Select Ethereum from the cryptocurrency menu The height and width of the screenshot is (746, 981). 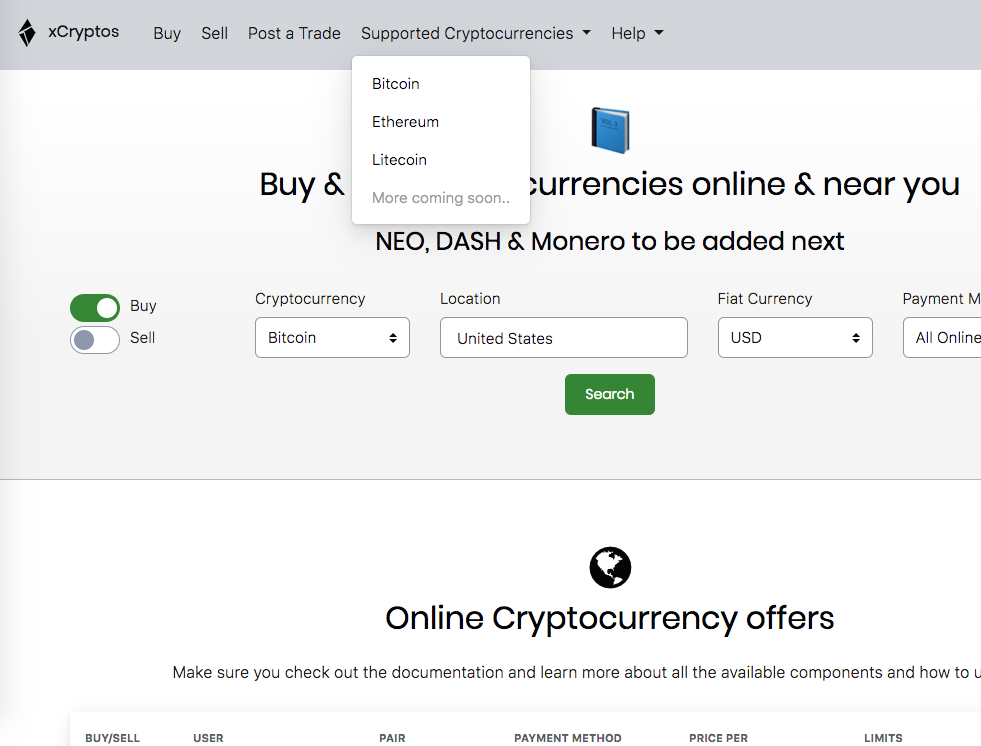click(x=405, y=121)
